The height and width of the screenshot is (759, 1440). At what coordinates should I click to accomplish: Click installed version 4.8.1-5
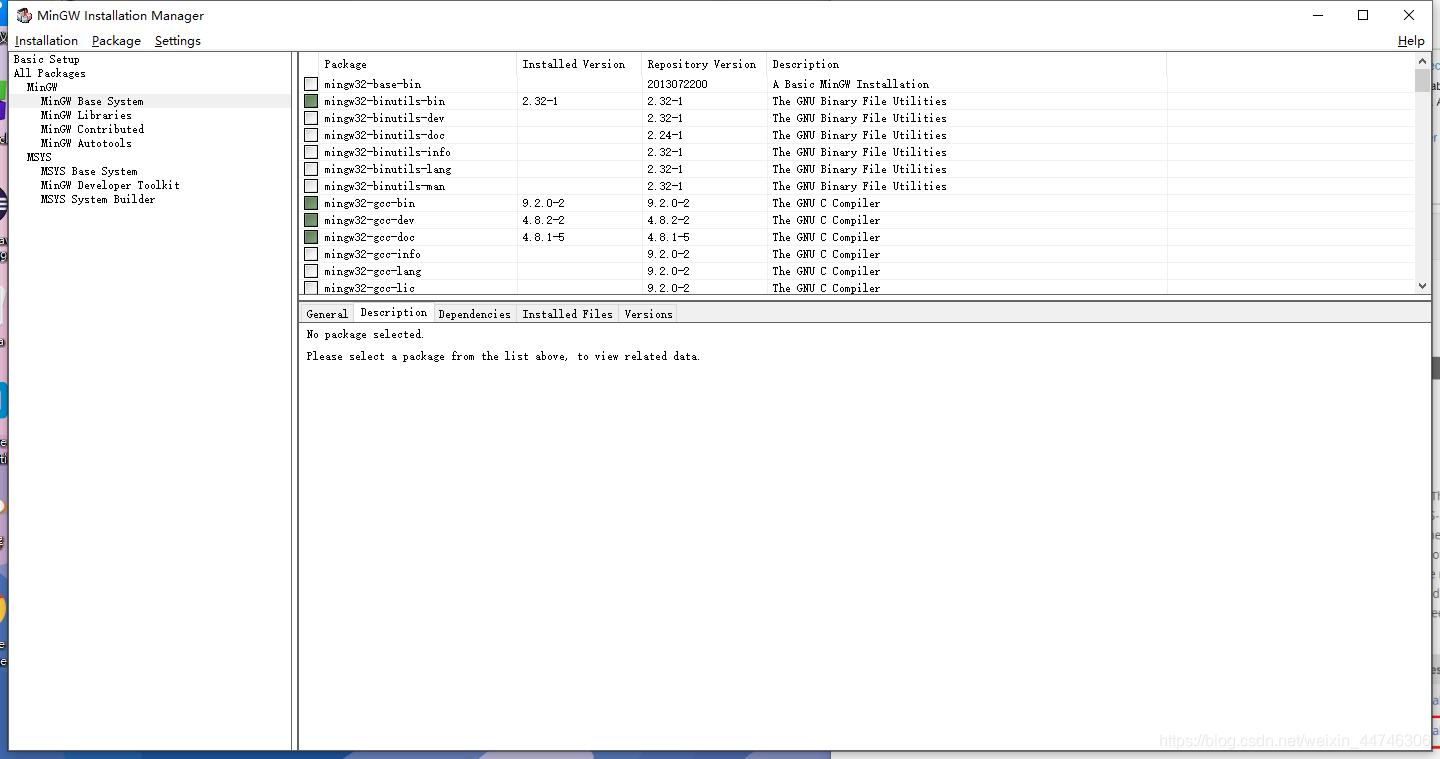coord(543,237)
